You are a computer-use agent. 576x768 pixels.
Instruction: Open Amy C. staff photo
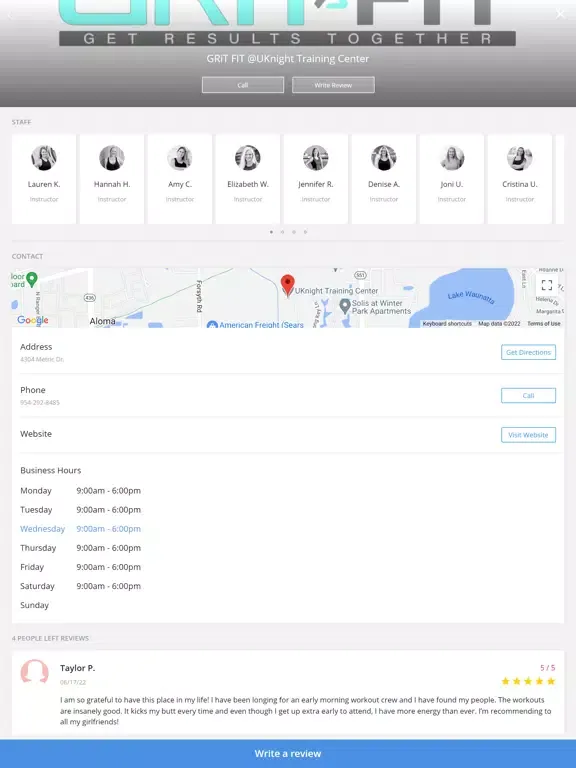coord(180,158)
